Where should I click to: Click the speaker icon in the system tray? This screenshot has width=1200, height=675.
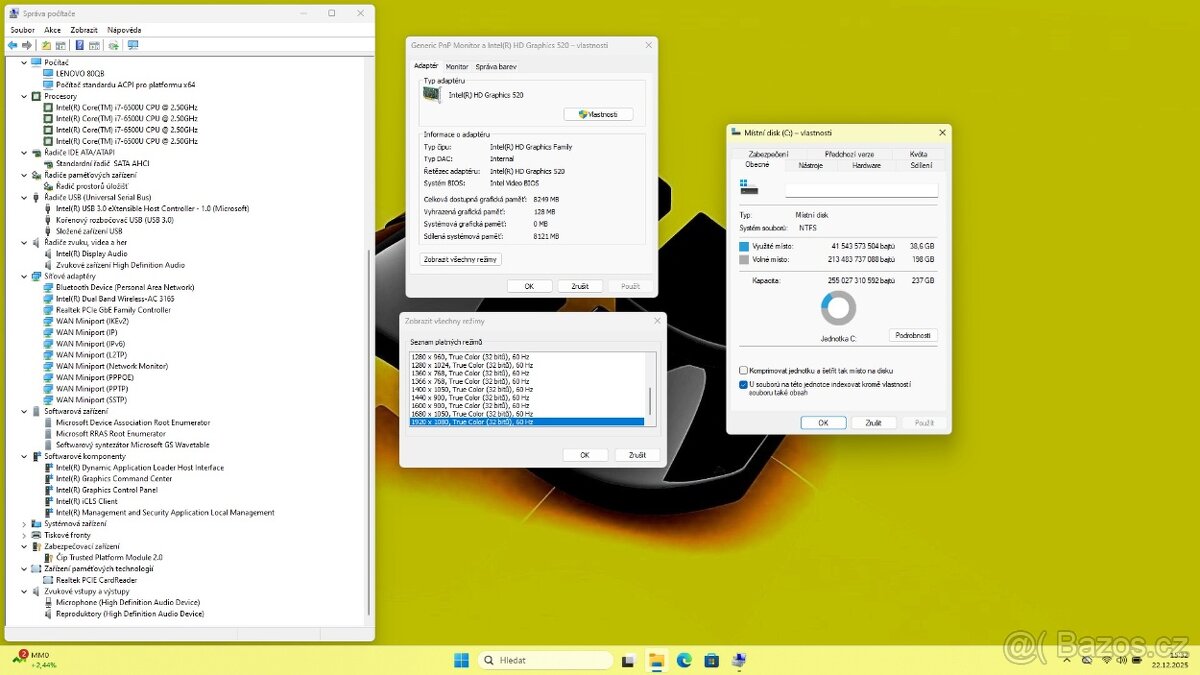[1122, 660]
